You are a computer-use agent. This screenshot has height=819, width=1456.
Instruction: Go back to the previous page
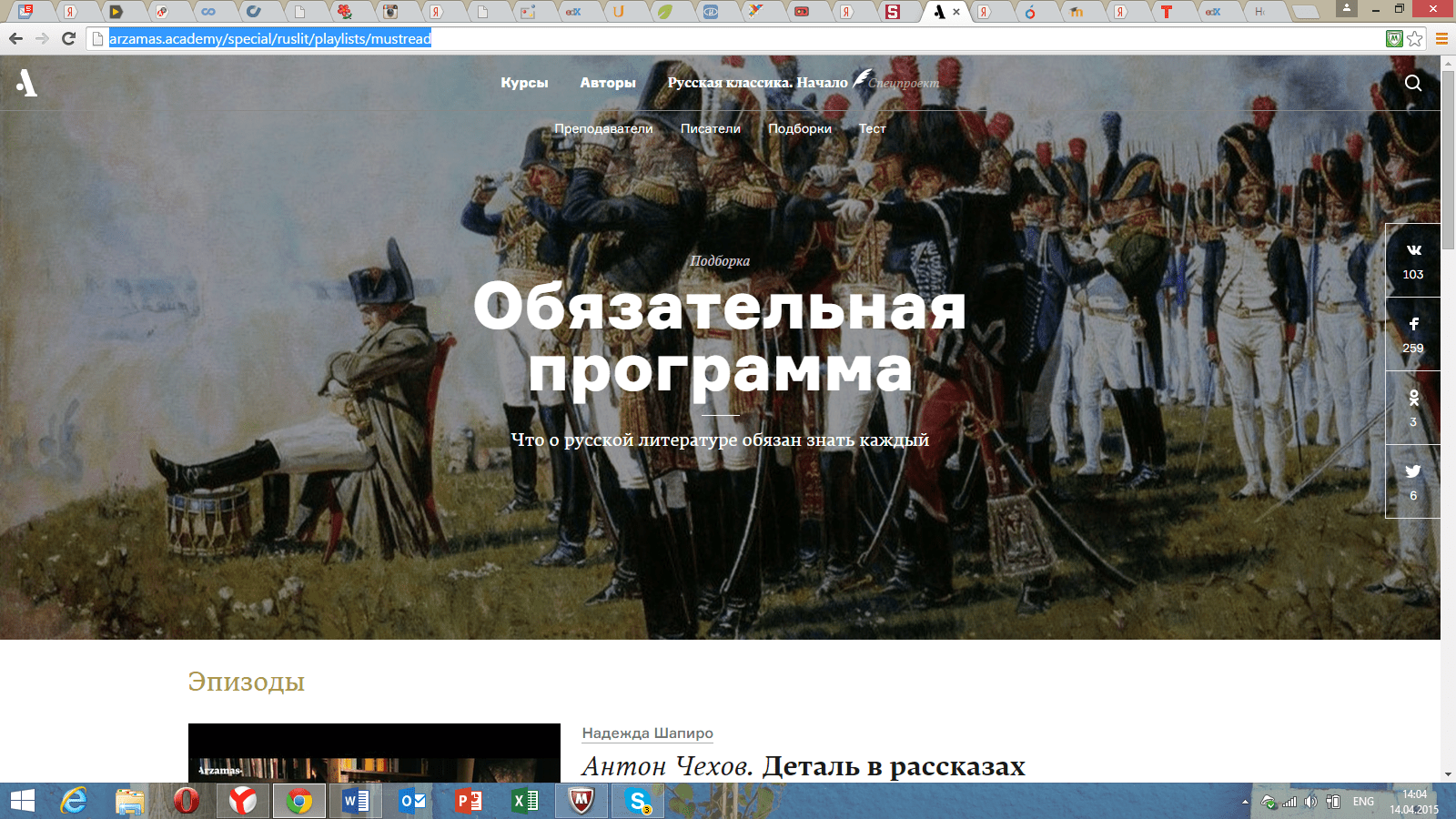click(x=15, y=38)
